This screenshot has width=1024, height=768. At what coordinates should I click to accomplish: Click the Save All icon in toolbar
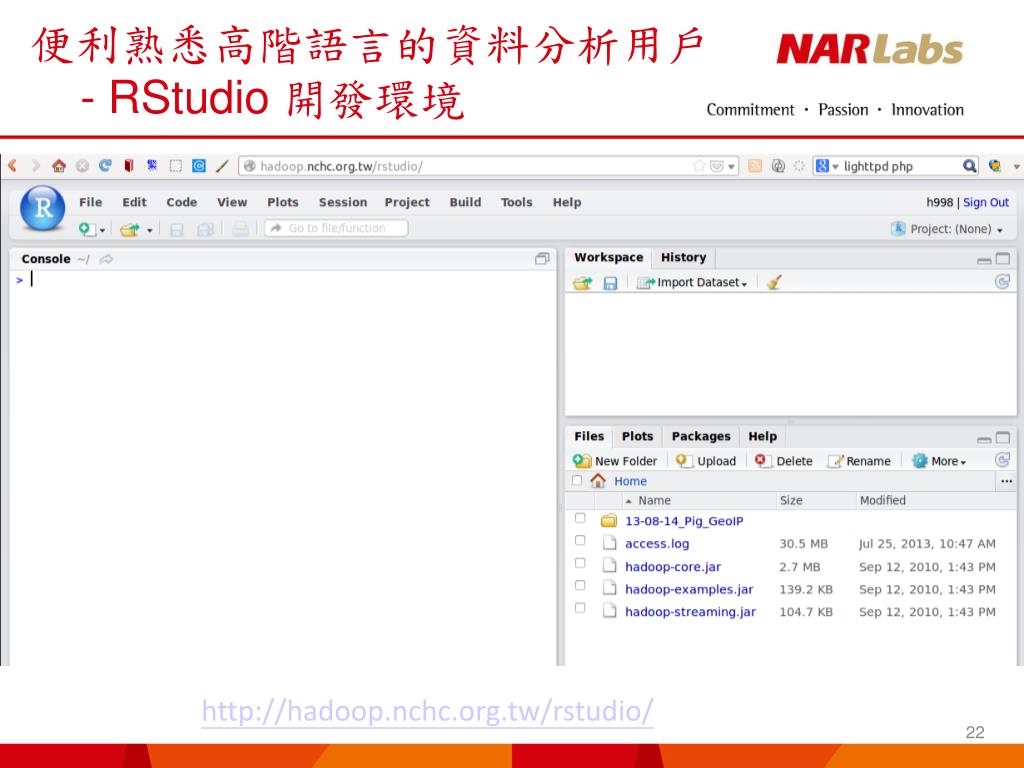click(205, 229)
